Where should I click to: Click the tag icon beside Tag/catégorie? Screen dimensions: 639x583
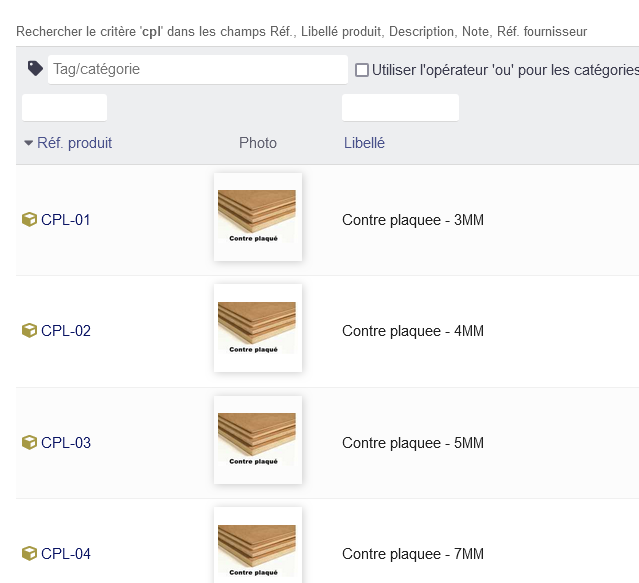[x=35, y=68]
